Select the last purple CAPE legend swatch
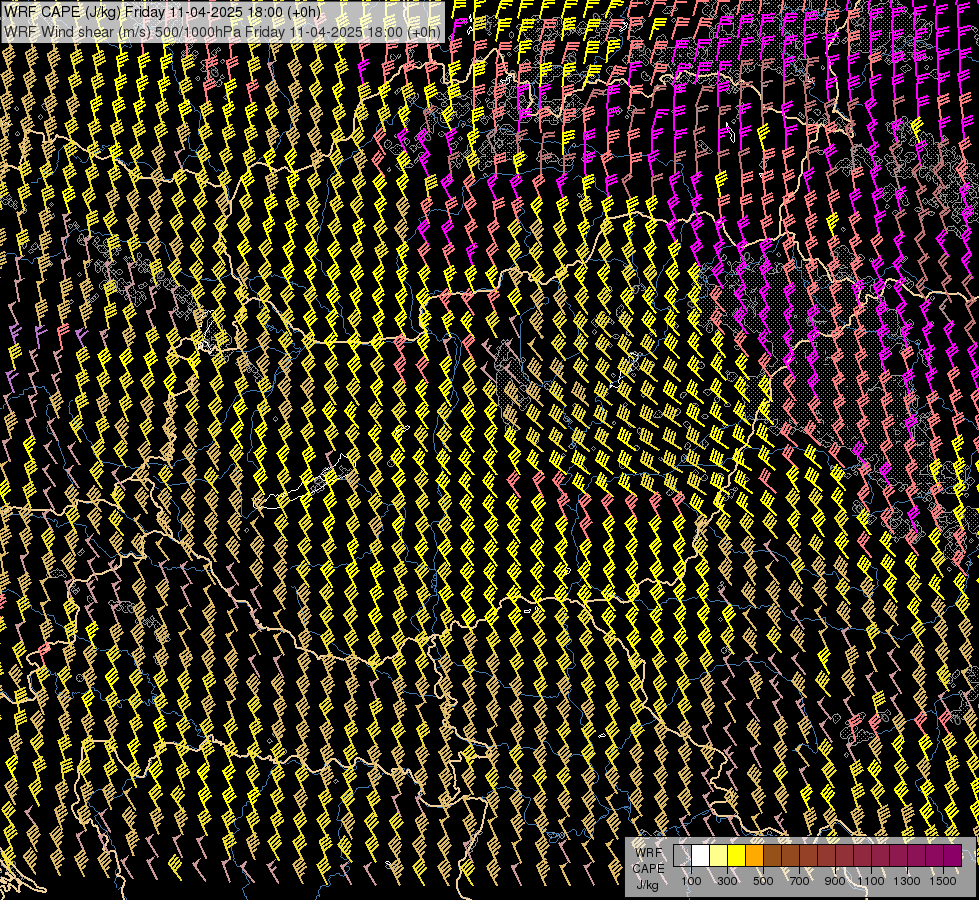The image size is (979, 900). tap(953, 856)
